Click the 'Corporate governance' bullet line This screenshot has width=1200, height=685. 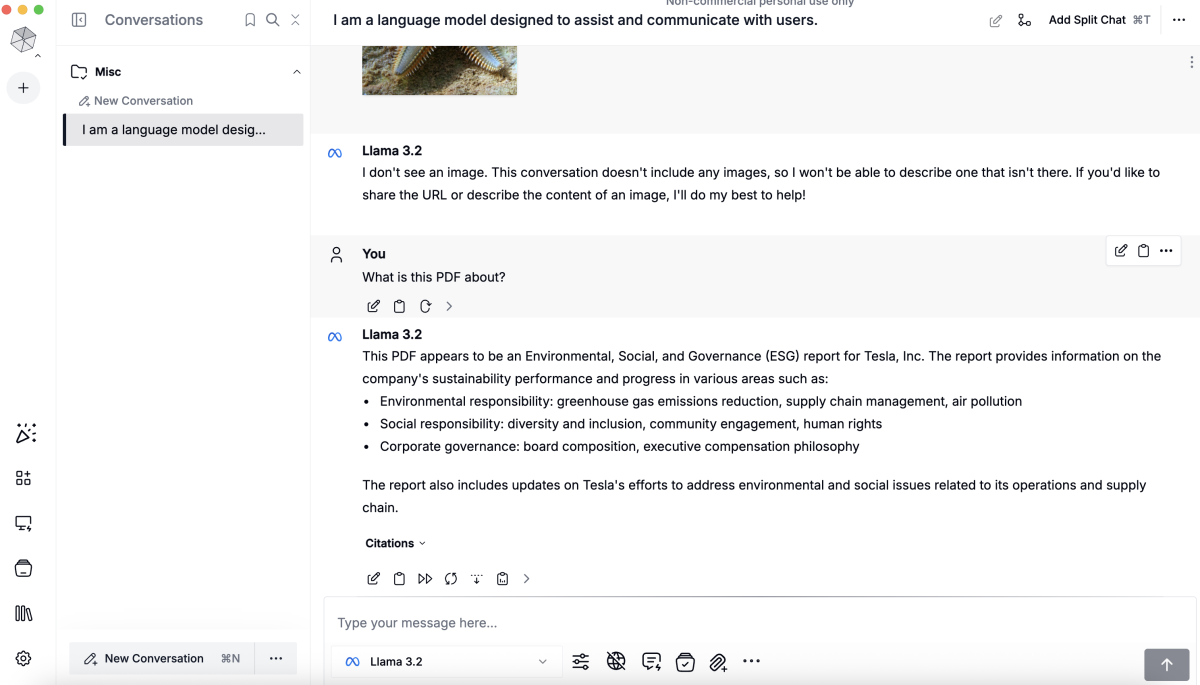click(x=619, y=447)
